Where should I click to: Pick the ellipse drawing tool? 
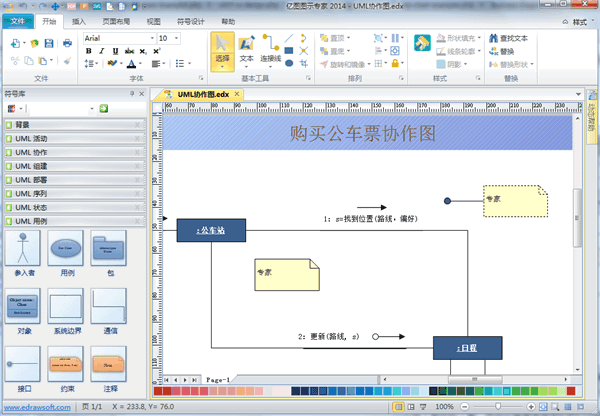[x=289, y=63]
